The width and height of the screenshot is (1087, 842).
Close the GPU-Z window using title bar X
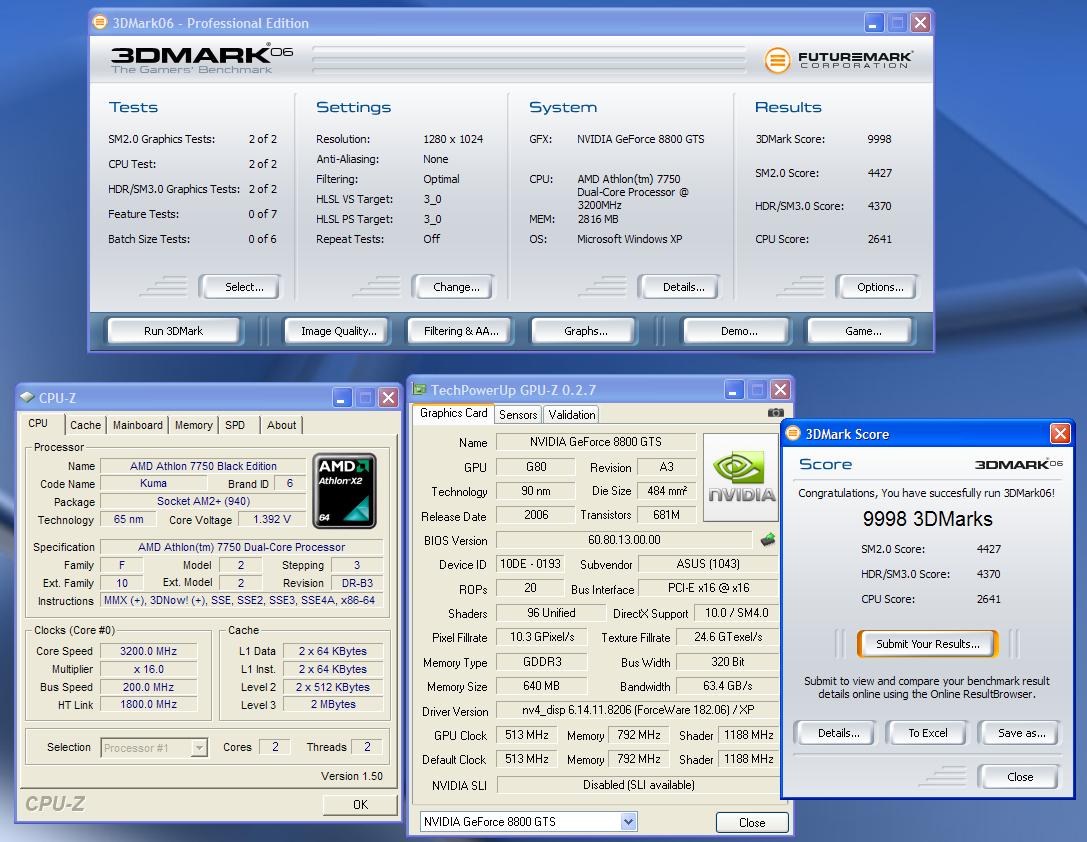pyautogui.click(x=781, y=389)
